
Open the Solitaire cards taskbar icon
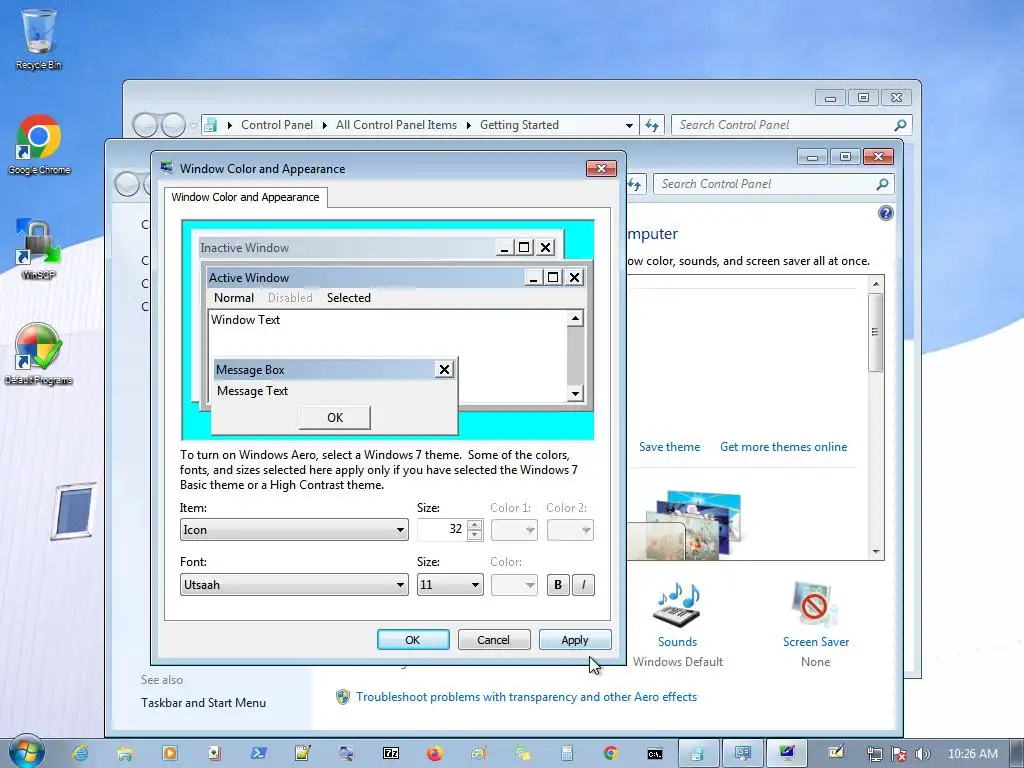point(214,754)
